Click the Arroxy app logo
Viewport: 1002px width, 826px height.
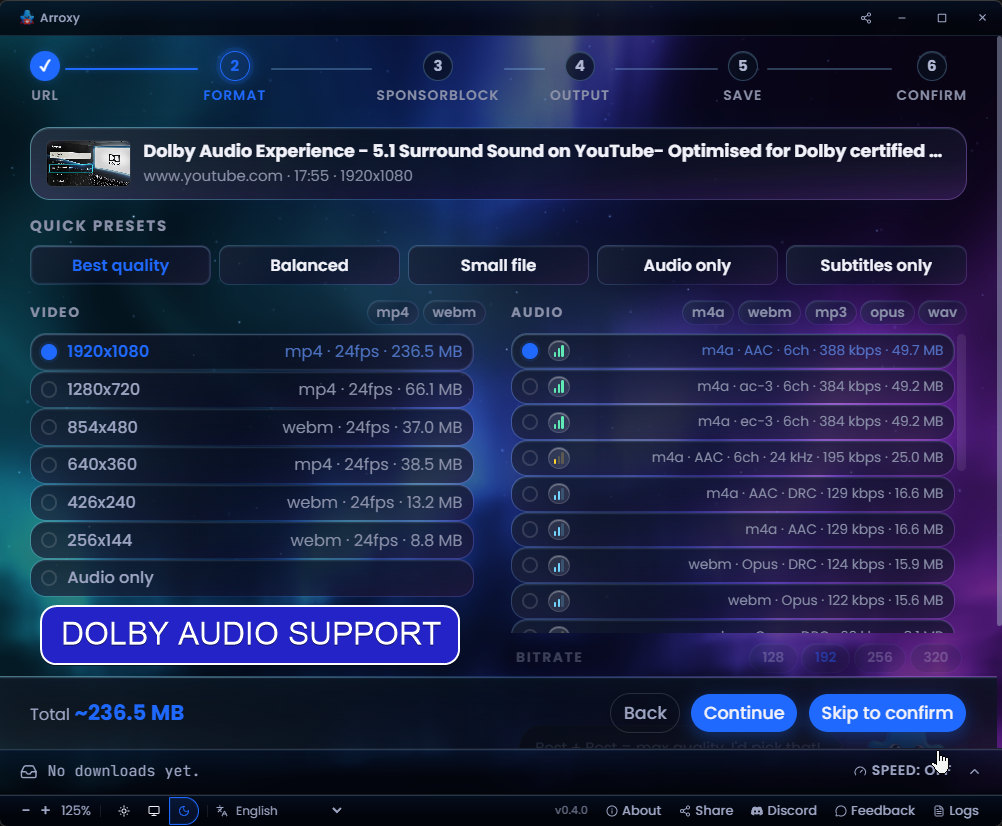click(x=27, y=17)
